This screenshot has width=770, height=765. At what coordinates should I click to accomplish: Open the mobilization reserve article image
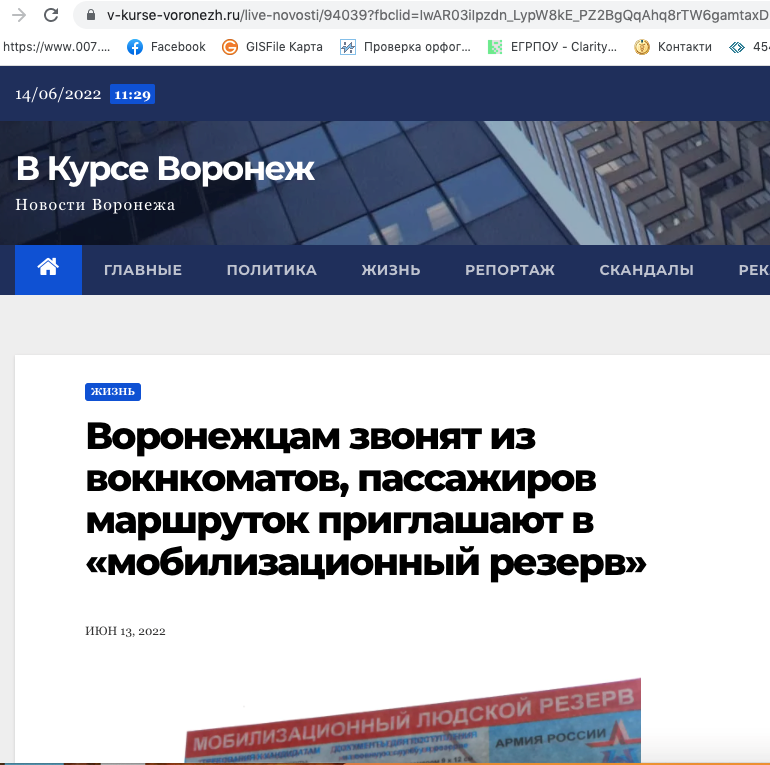(x=412, y=722)
